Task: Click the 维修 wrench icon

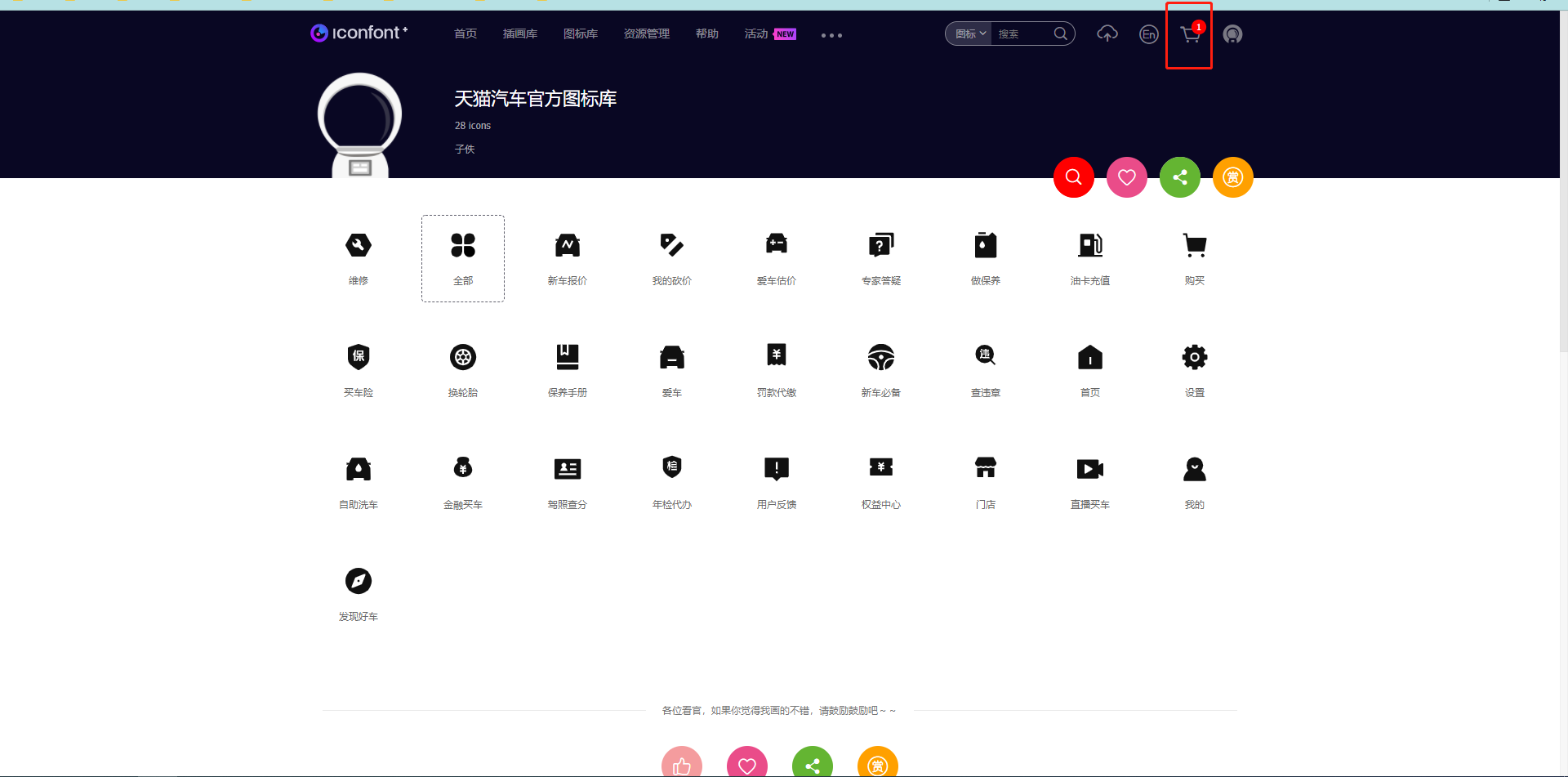Action: (359, 245)
